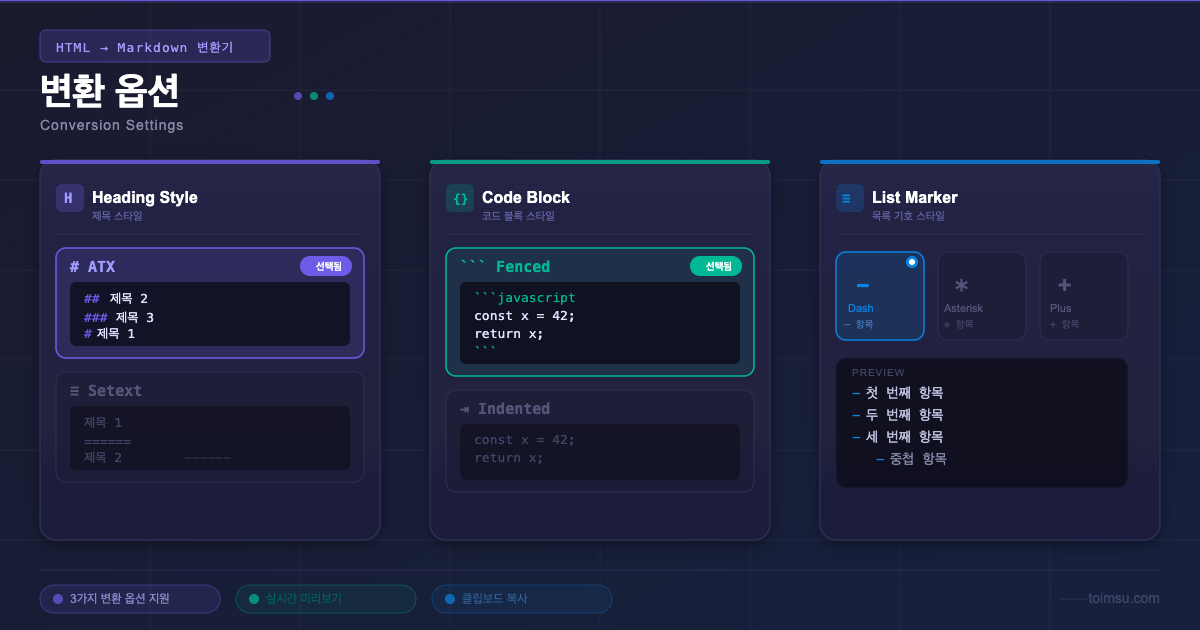Select the Dash radio indicator
The height and width of the screenshot is (630, 1200).
(x=911, y=262)
